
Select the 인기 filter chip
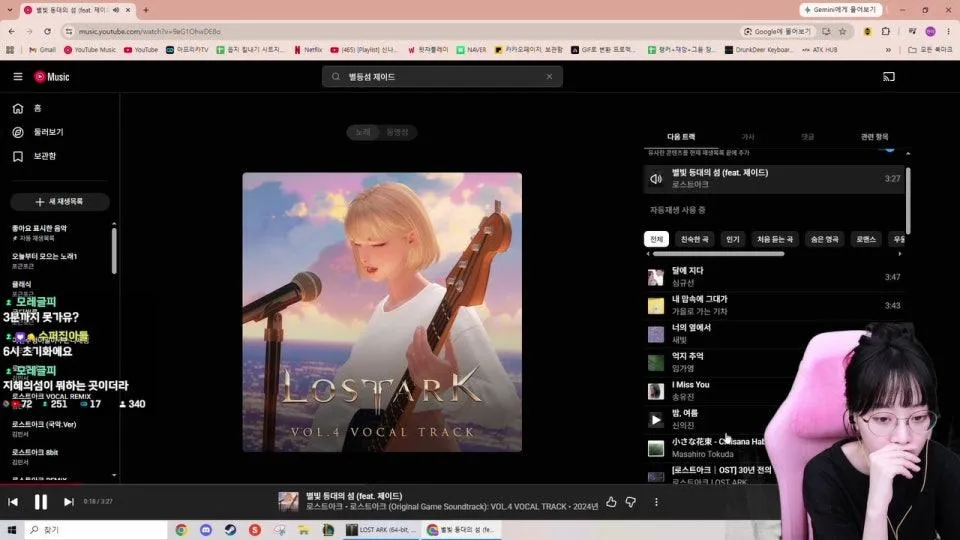(x=733, y=239)
